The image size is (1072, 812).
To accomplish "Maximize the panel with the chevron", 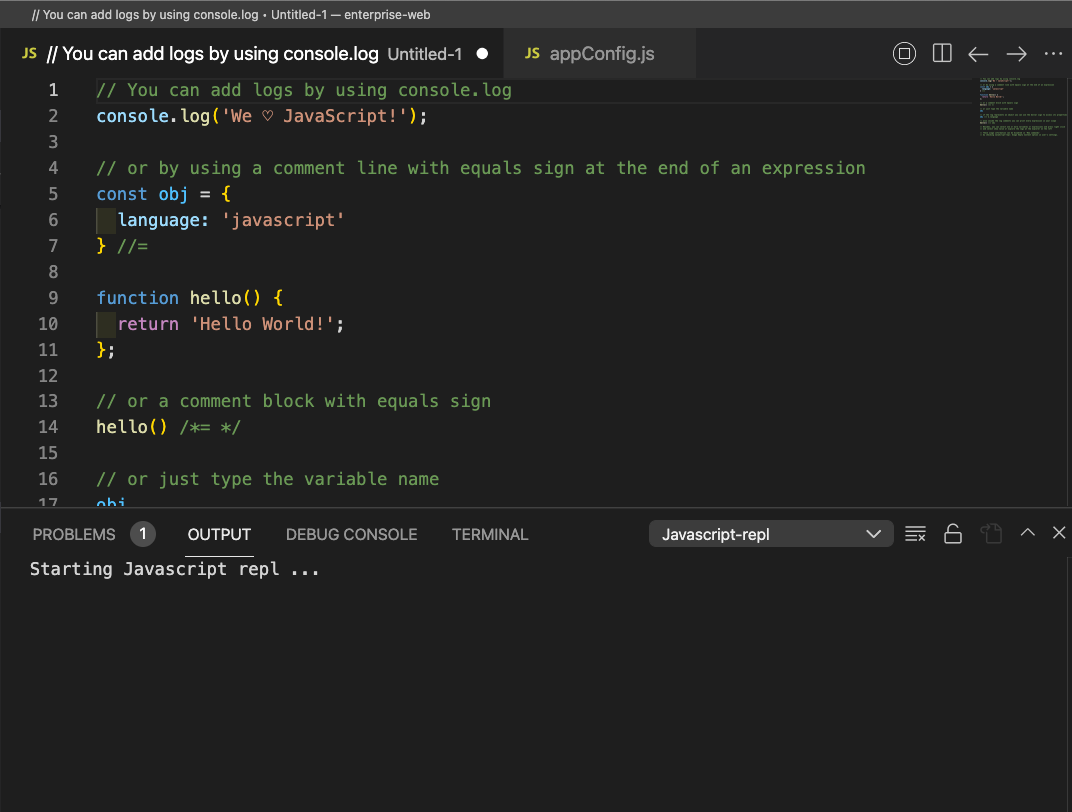I will coord(1027,533).
